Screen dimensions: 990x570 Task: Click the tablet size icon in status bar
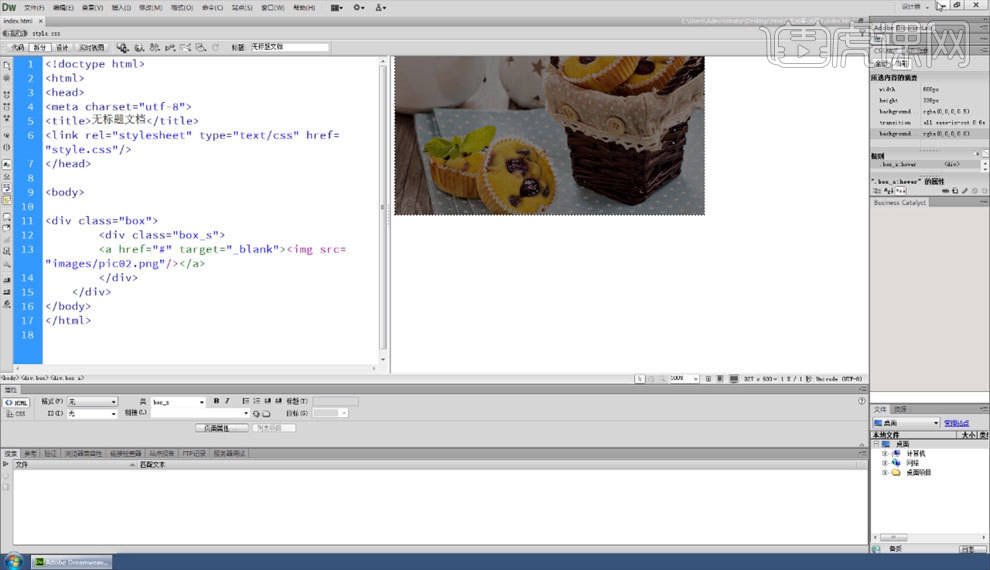720,379
